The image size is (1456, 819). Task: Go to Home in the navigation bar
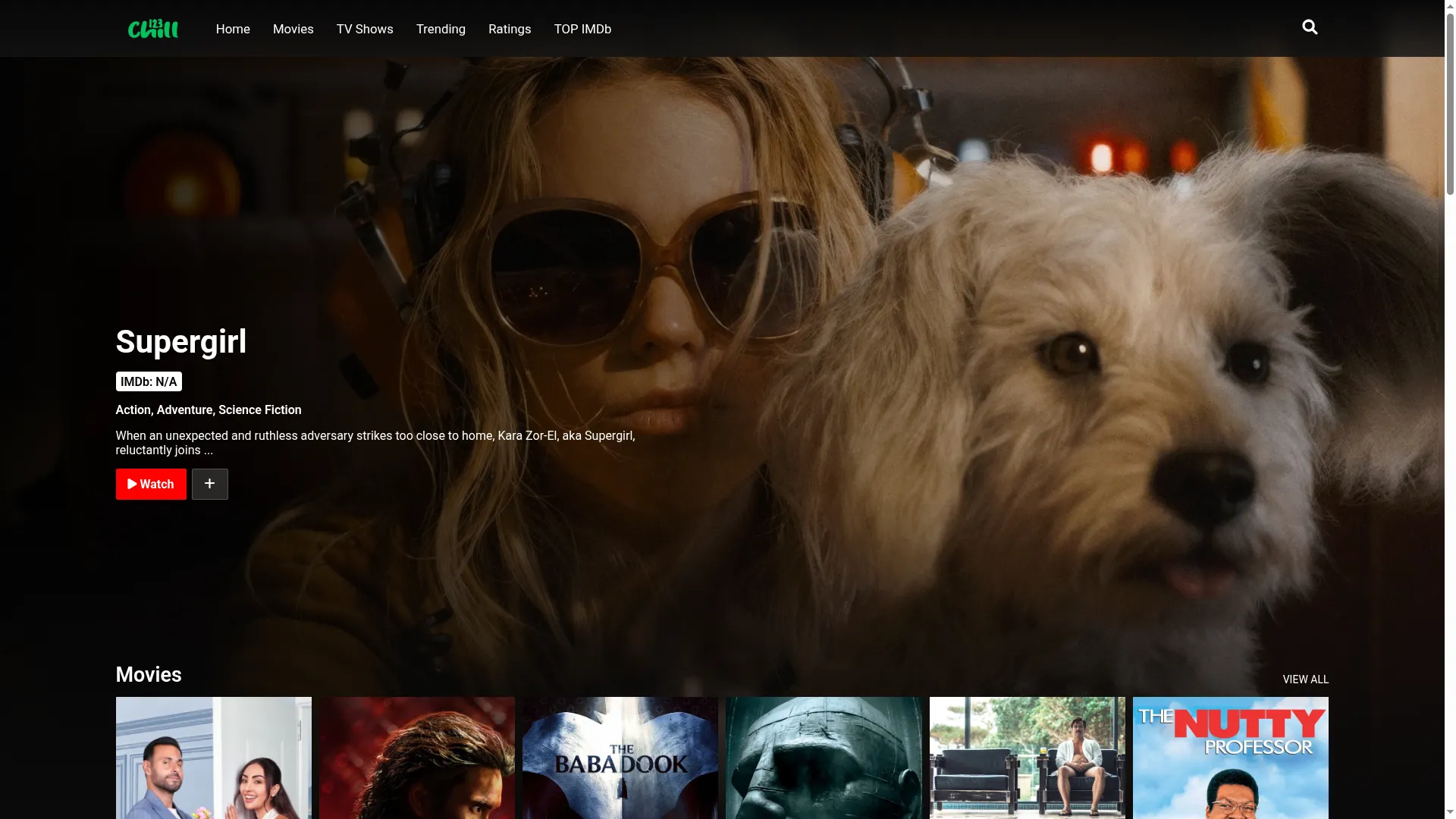click(x=233, y=29)
